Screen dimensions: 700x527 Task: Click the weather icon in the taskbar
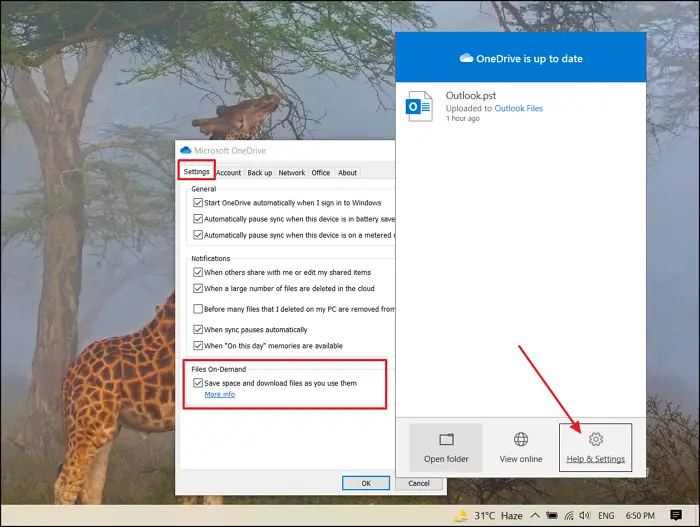click(x=461, y=515)
